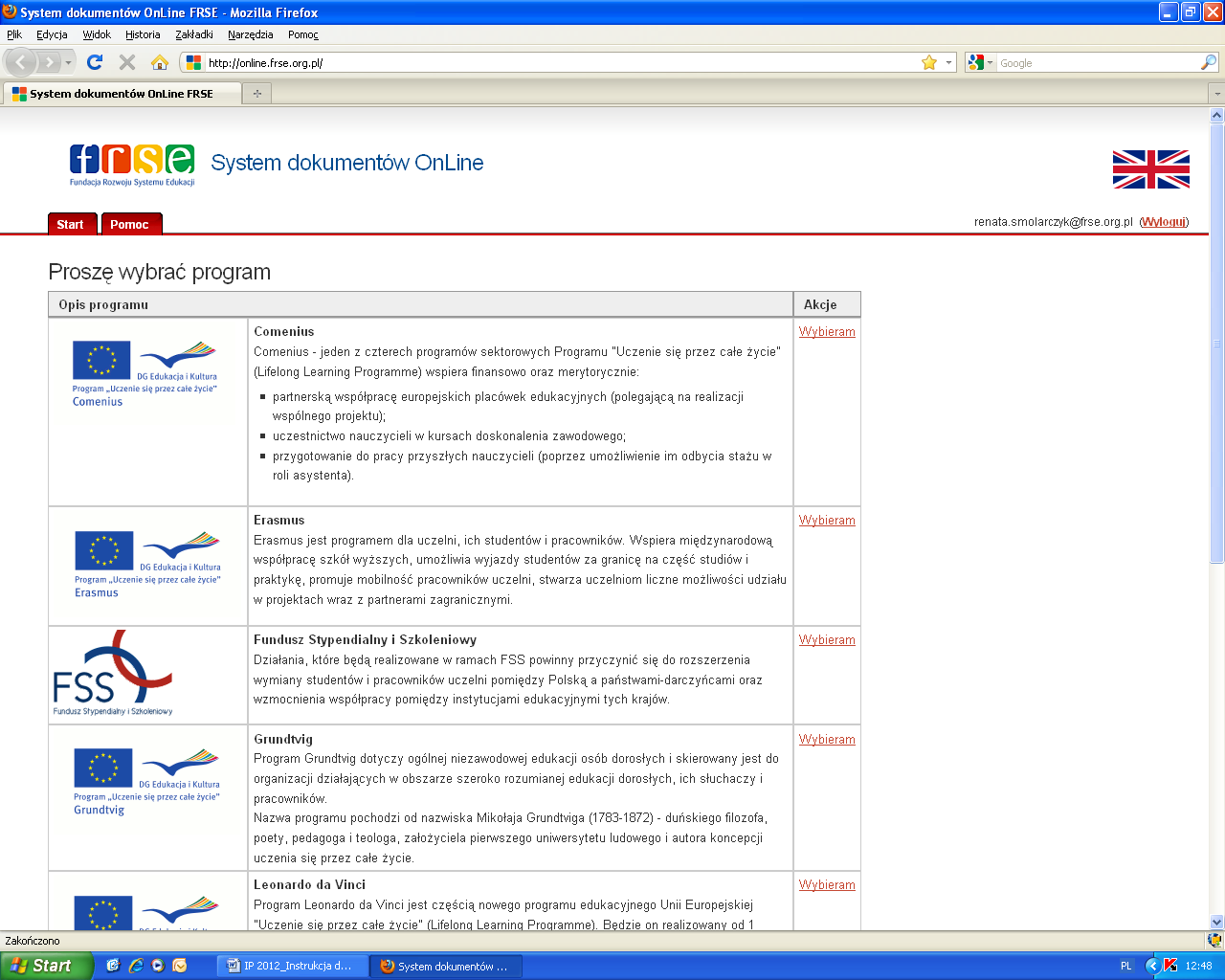Click the scrollbar up arrow
Screen dimensions: 1225x980
pyautogui.click(x=1216, y=115)
